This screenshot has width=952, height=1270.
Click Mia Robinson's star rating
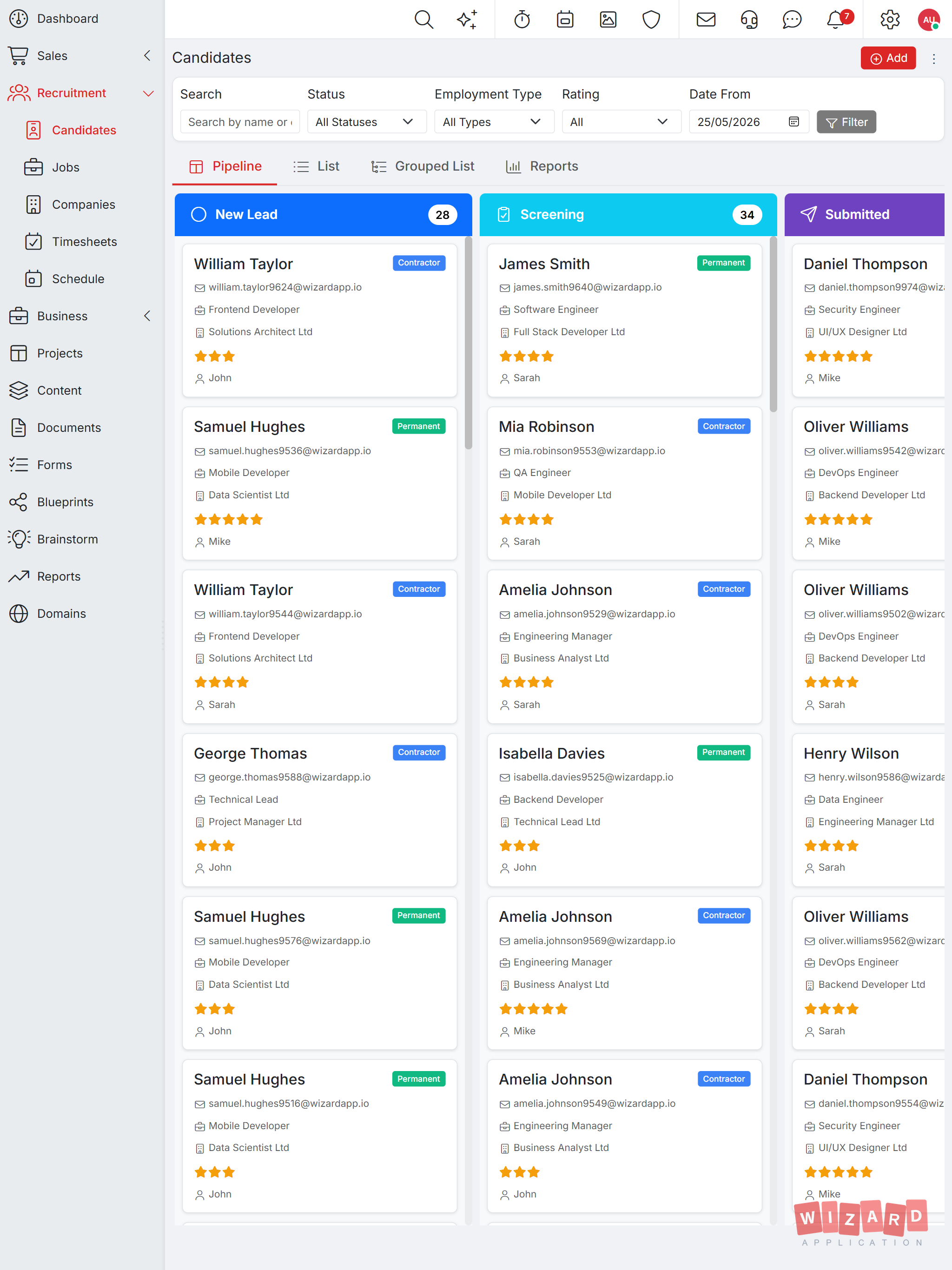coord(527,520)
